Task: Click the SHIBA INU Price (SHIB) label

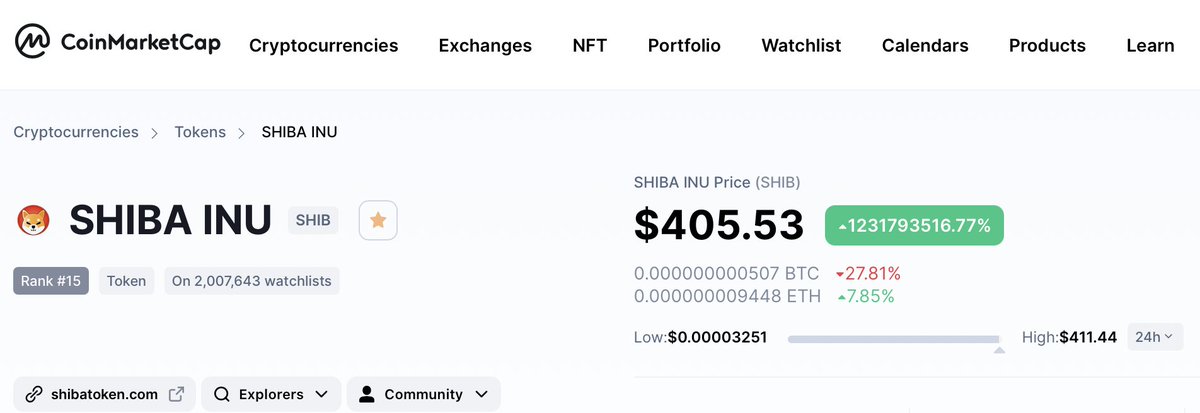Action: 717,183
